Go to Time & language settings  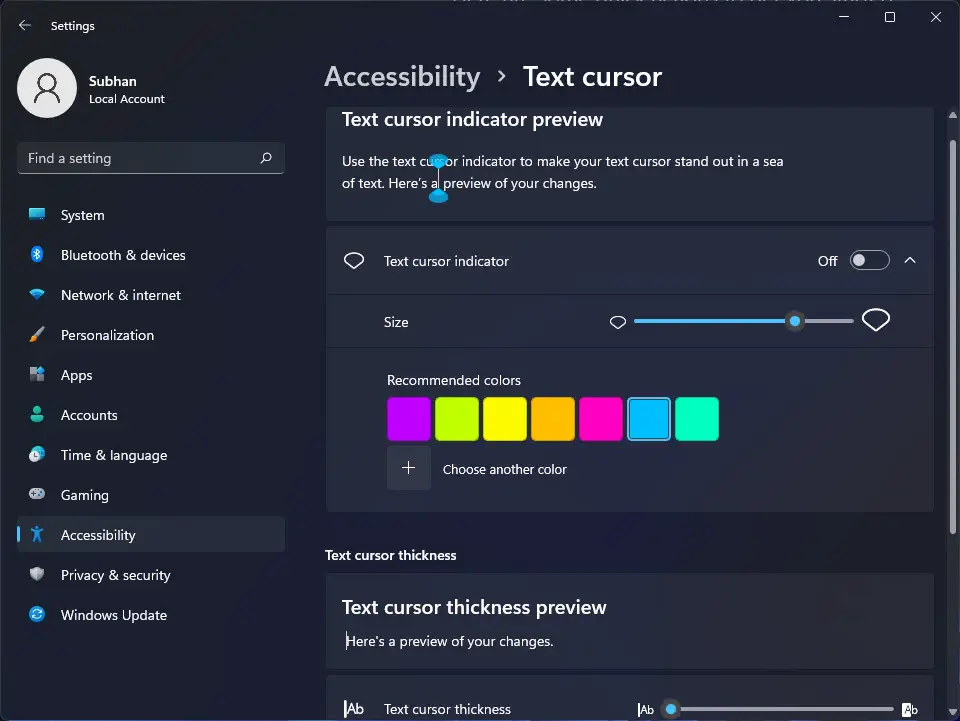(113, 455)
